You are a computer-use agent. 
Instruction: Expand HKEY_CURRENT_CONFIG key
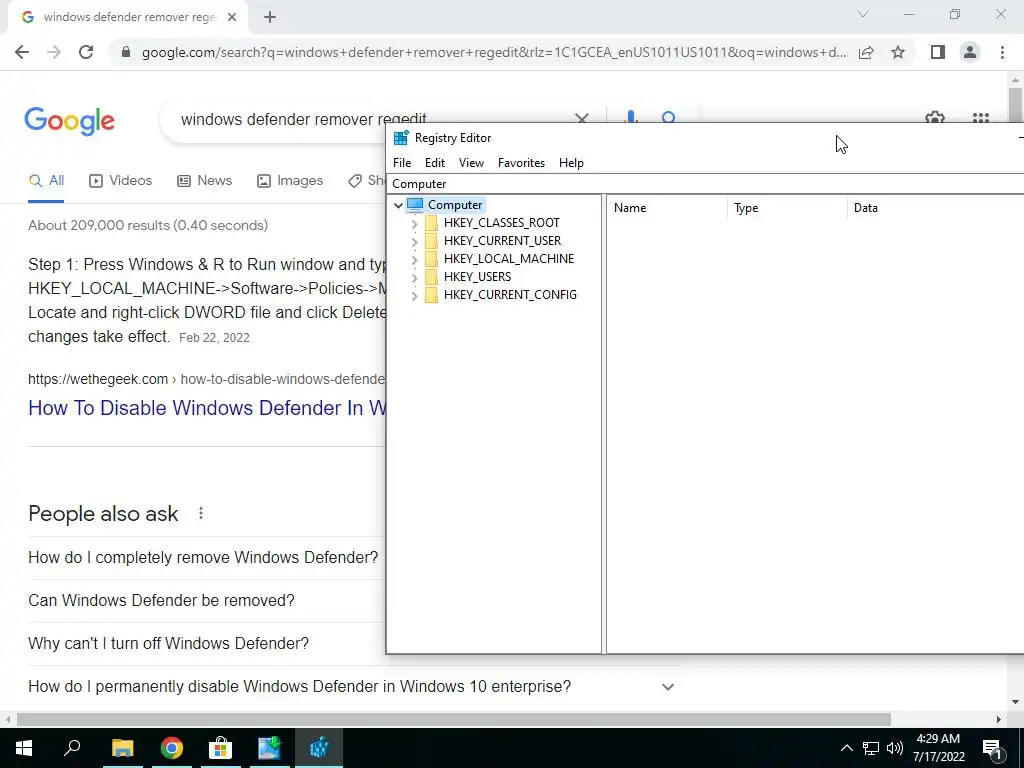click(414, 295)
